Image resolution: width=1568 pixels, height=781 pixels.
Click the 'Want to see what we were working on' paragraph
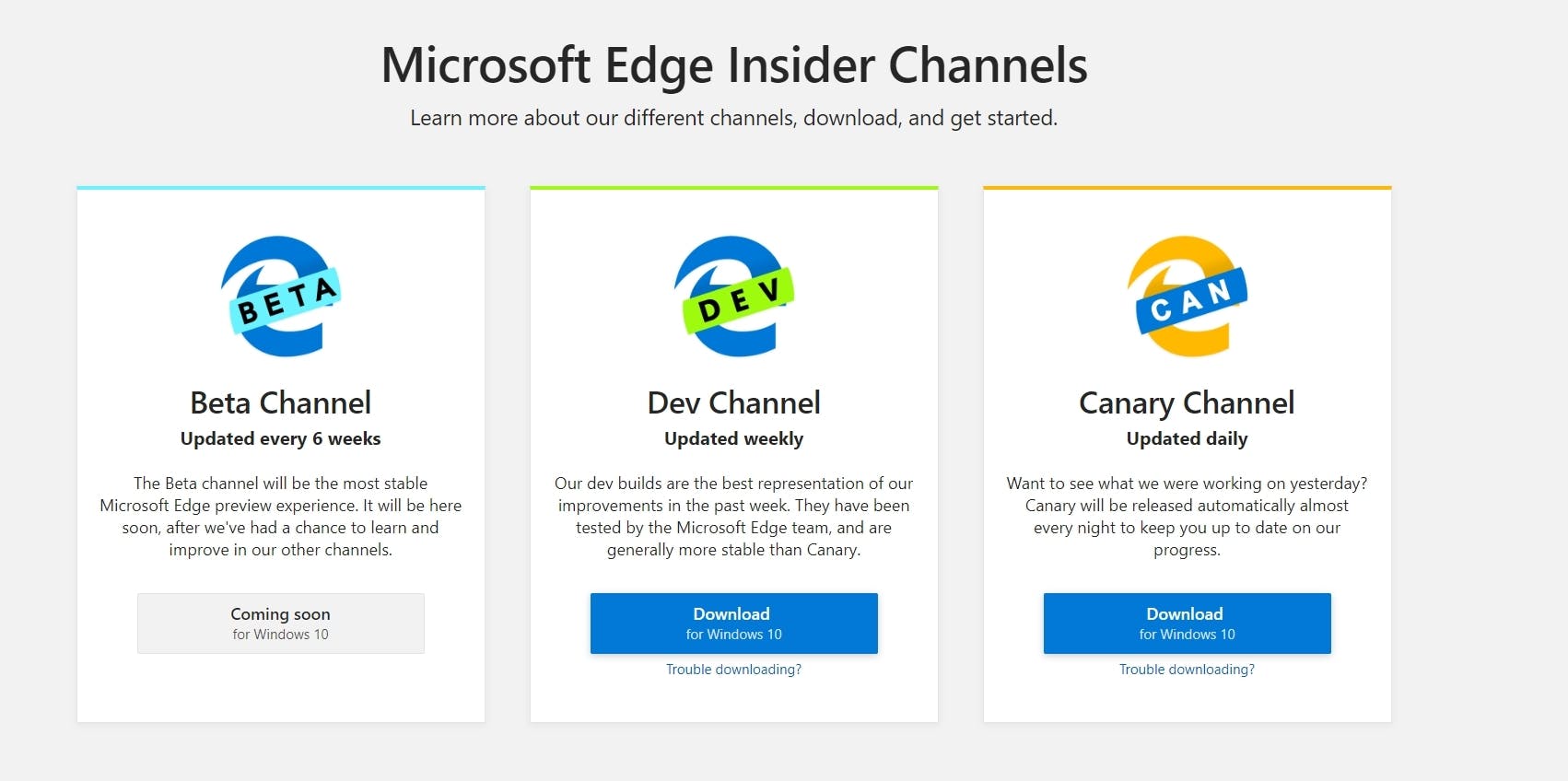click(x=1188, y=517)
